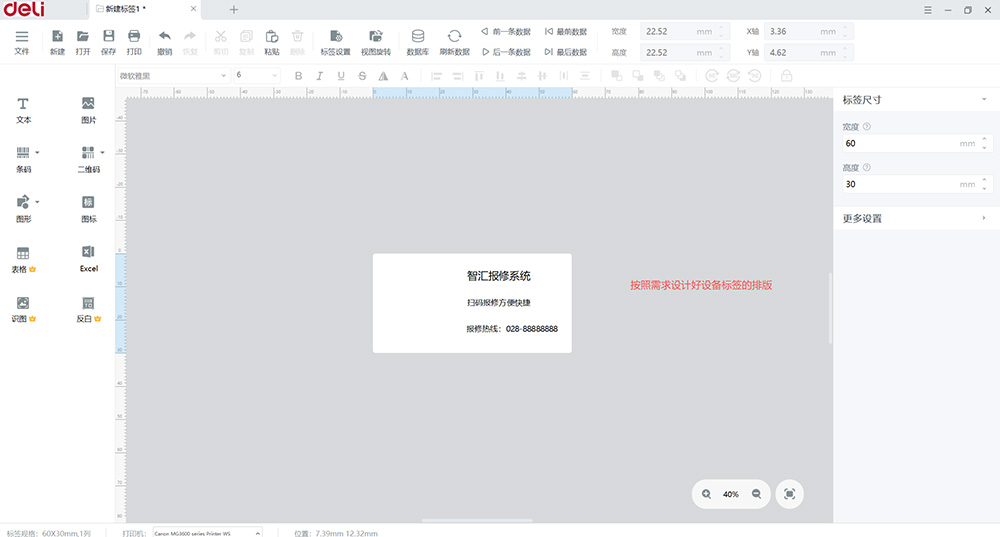The width and height of the screenshot is (1000, 537).
Task: Click the 高度 help question icon
Action: [867, 167]
